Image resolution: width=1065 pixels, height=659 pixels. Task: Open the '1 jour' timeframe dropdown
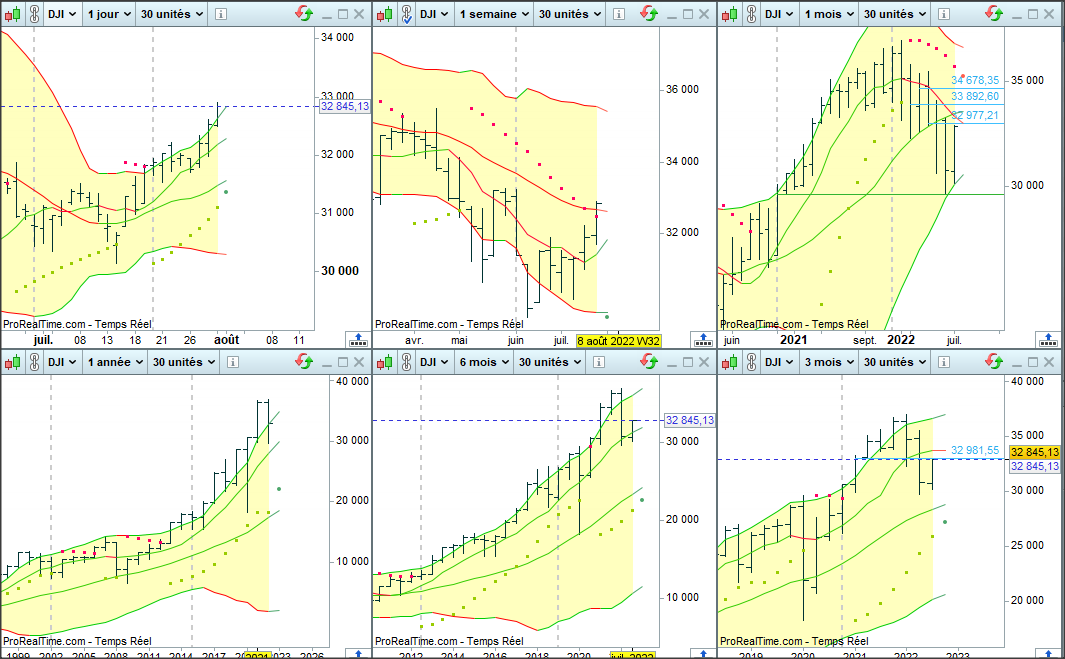[108, 14]
